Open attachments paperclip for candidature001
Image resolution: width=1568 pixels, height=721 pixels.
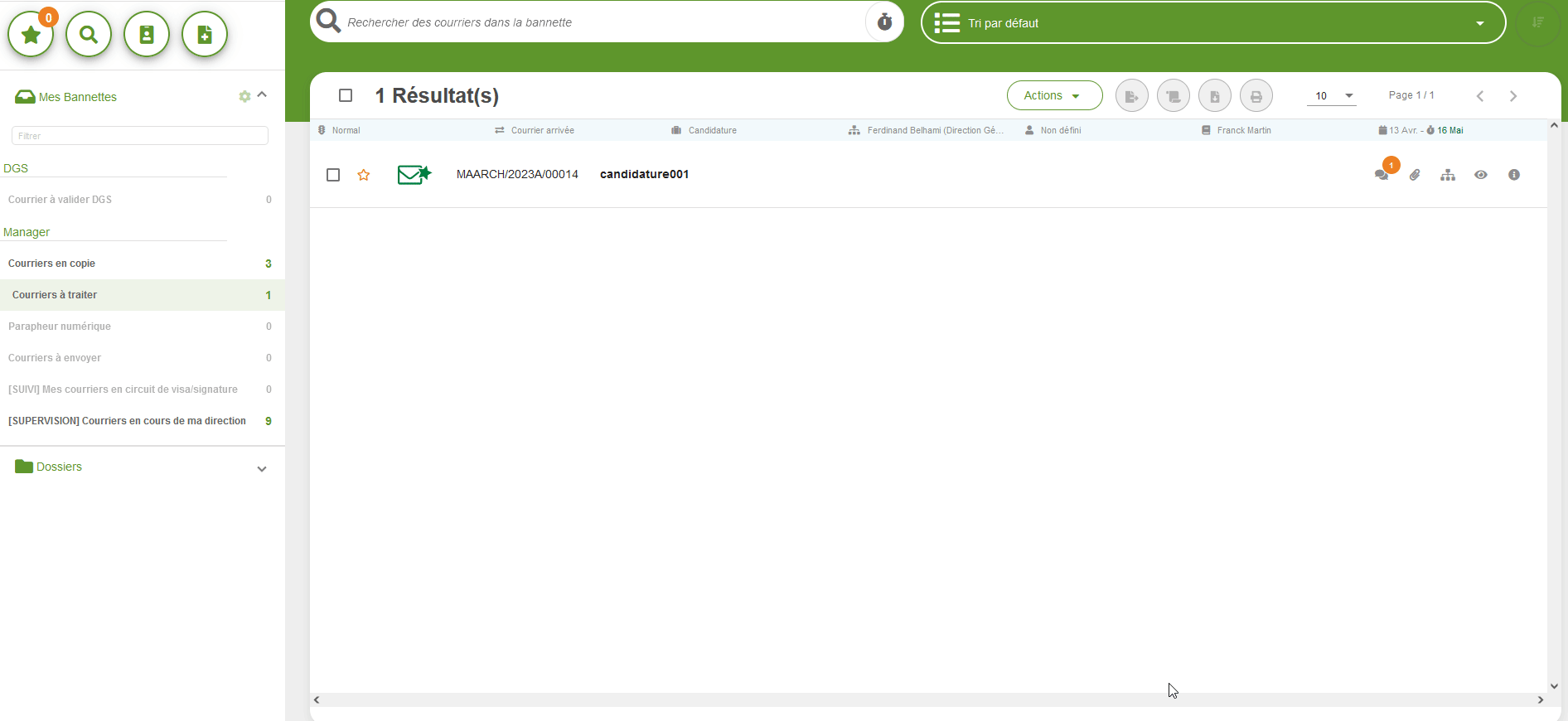pyautogui.click(x=1415, y=175)
